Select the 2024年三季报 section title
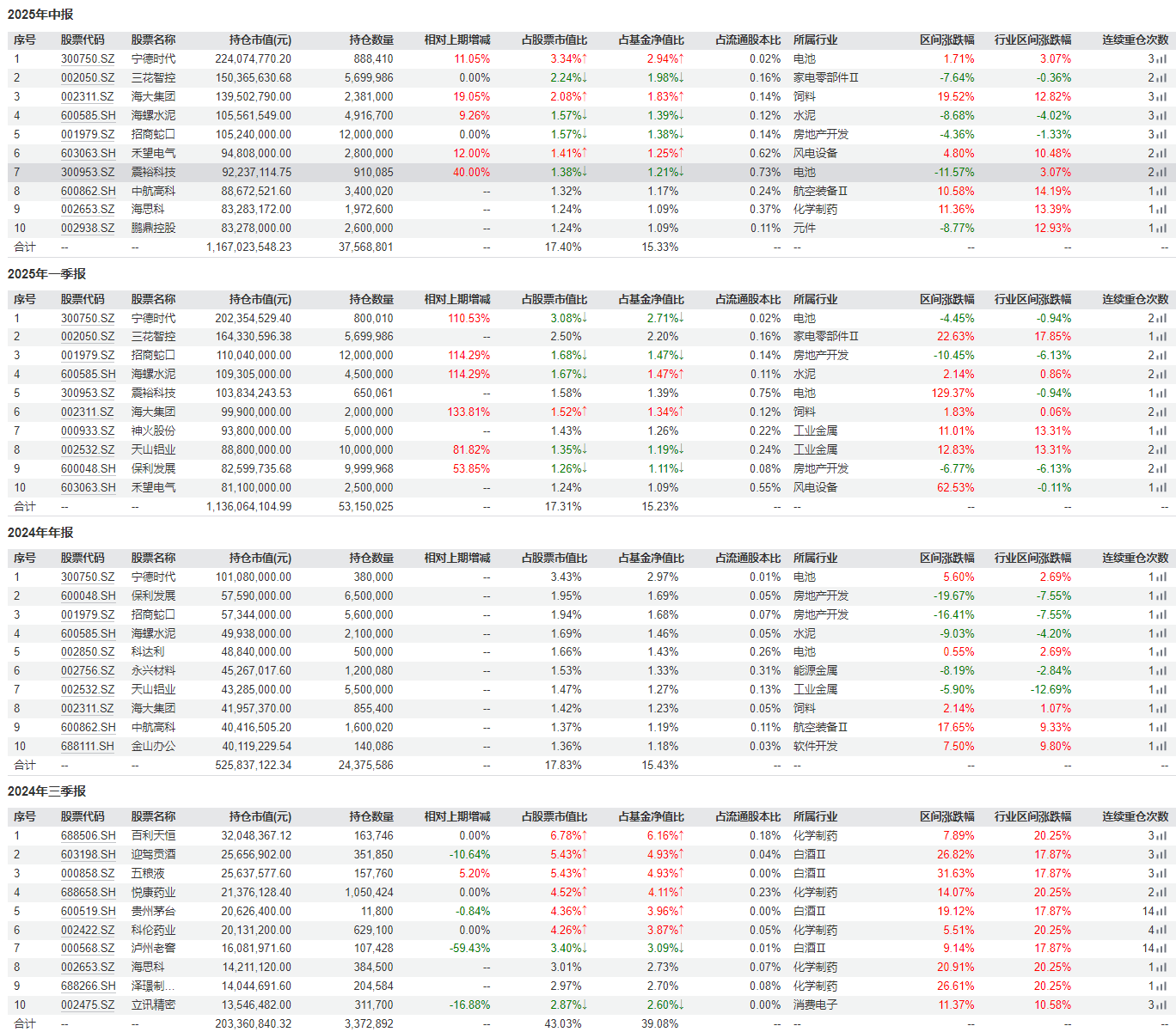The image size is (1176, 1032). (x=47, y=791)
